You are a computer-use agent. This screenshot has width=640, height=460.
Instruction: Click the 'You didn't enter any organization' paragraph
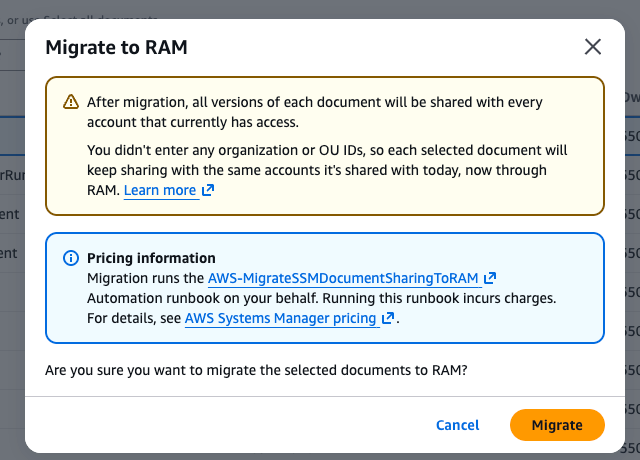click(x=327, y=170)
